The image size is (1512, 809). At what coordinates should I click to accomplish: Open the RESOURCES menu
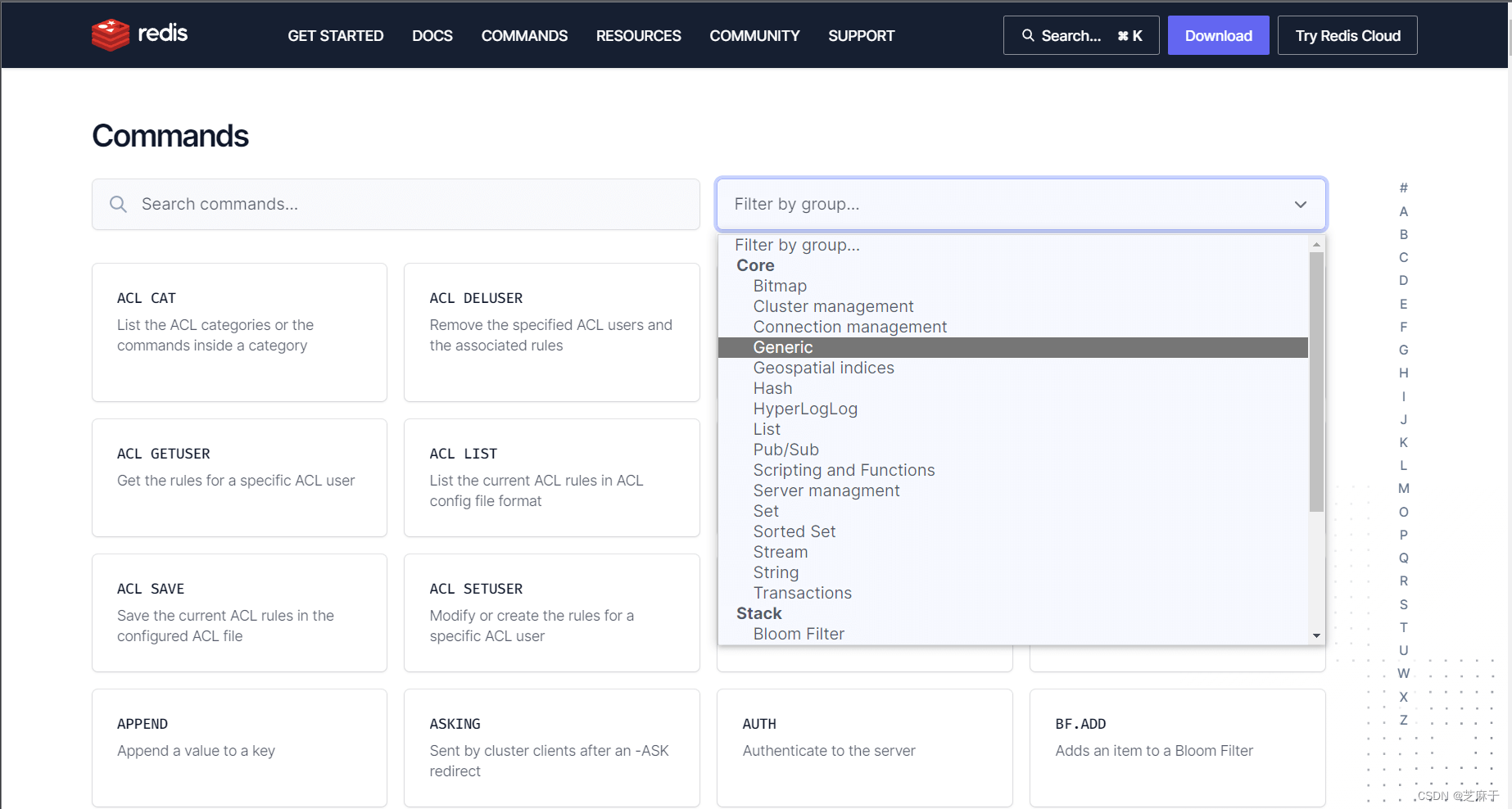click(x=639, y=36)
